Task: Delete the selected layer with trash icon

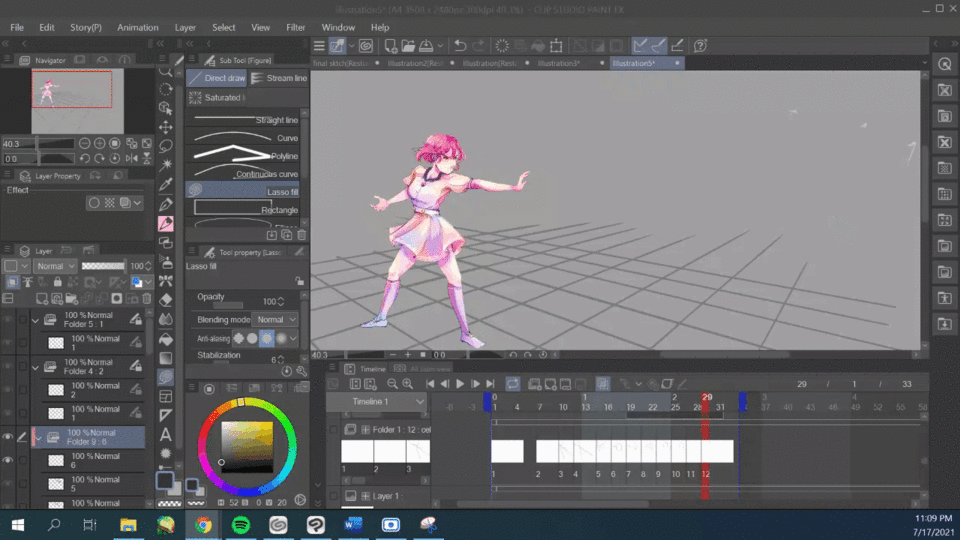Action: point(146,299)
